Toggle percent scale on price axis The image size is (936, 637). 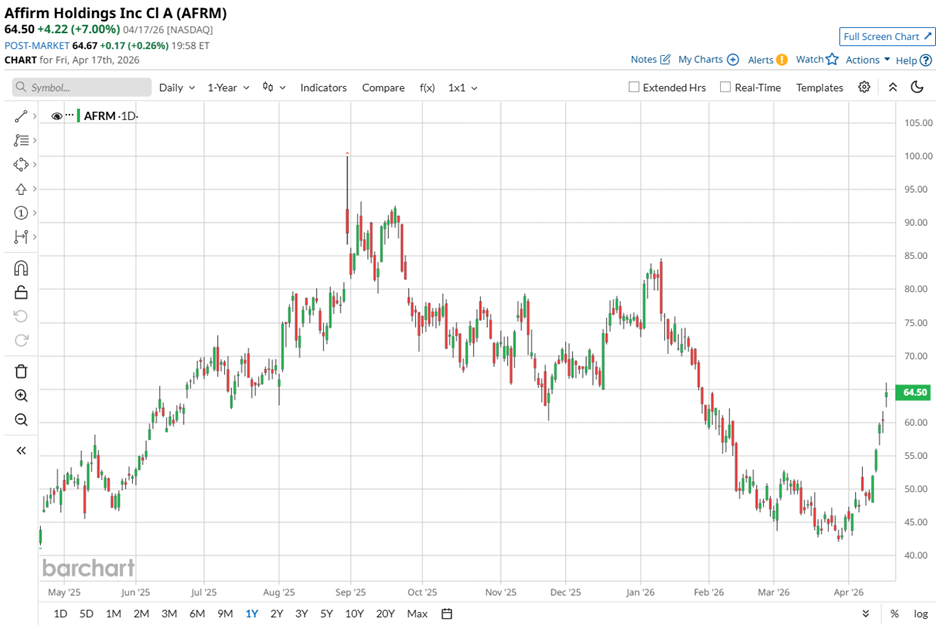894,614
